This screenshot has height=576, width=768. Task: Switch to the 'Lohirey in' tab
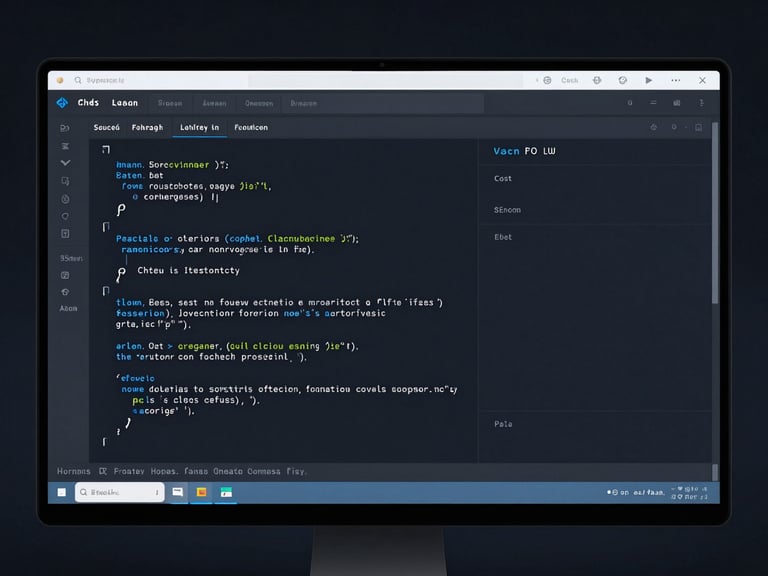pyautogui.click(x=199, y=127)
